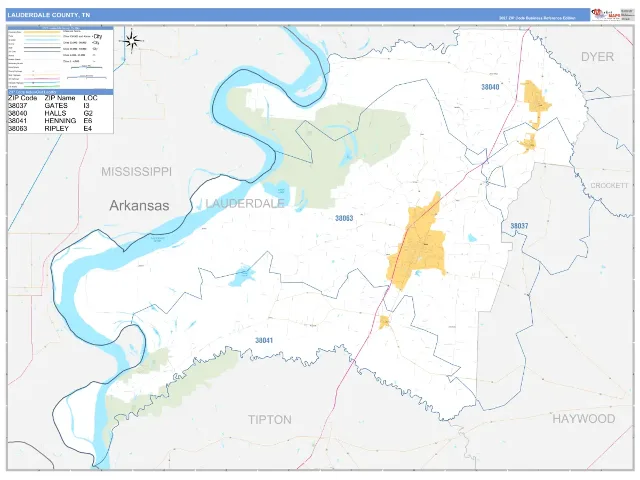Click the 'E4' locator cell
Image resolution: width=640 pixels, height=480 pixels.
87,129
